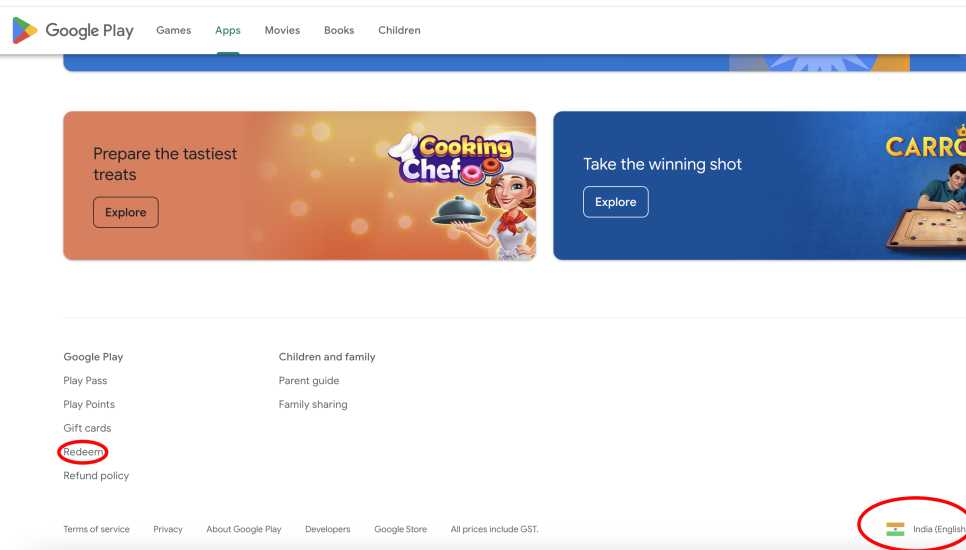966x550 pixels.
Task: Open the Carrom game artwork
Action: (925, 188)
